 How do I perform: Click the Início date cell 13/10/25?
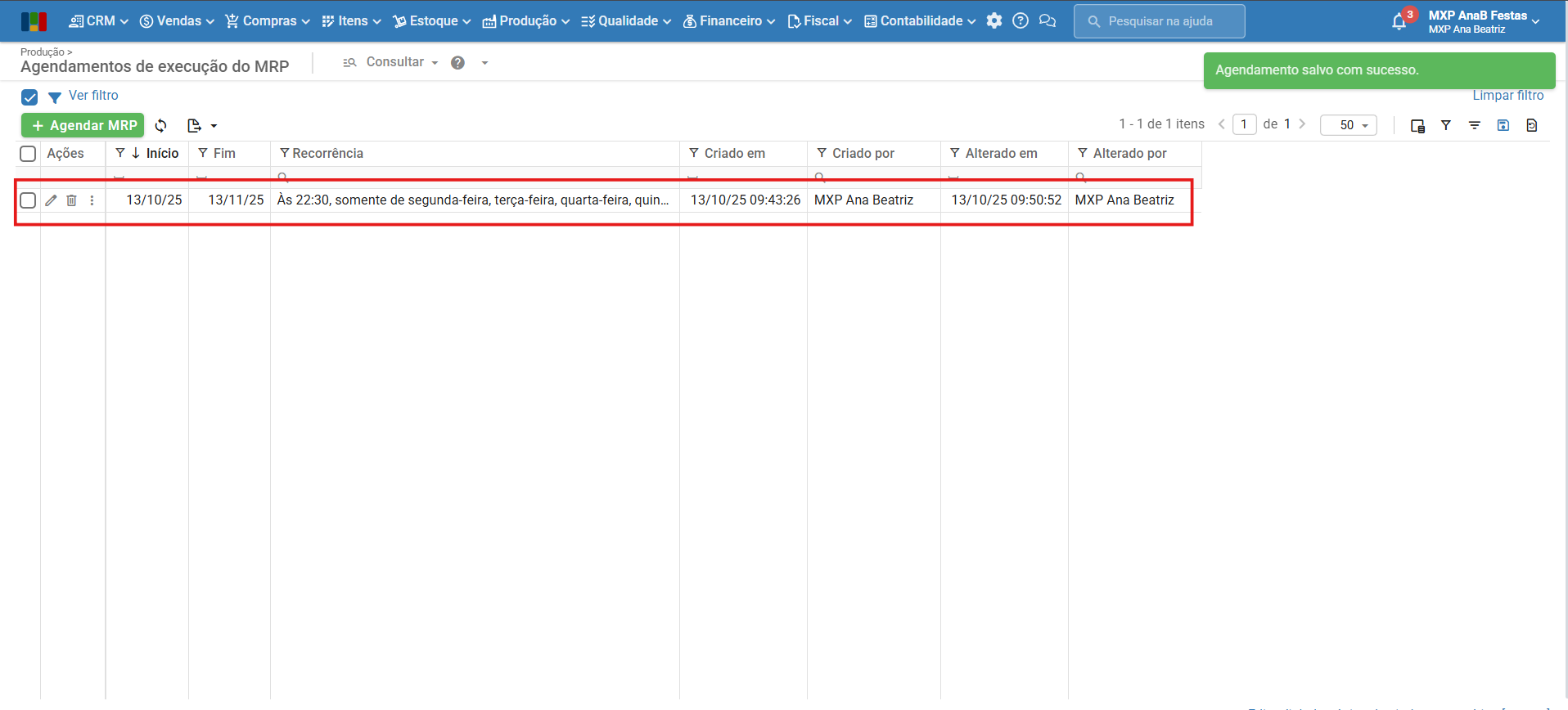tap(154, 200)
